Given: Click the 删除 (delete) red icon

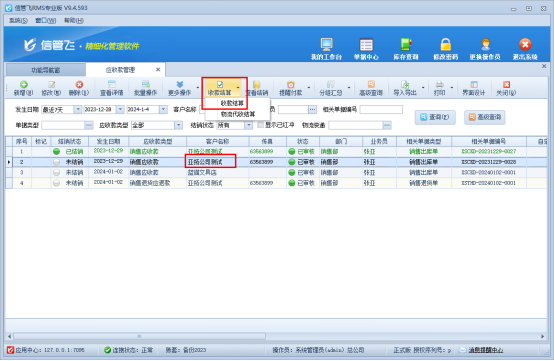Looking at the screenshot, I should (79, 88).
